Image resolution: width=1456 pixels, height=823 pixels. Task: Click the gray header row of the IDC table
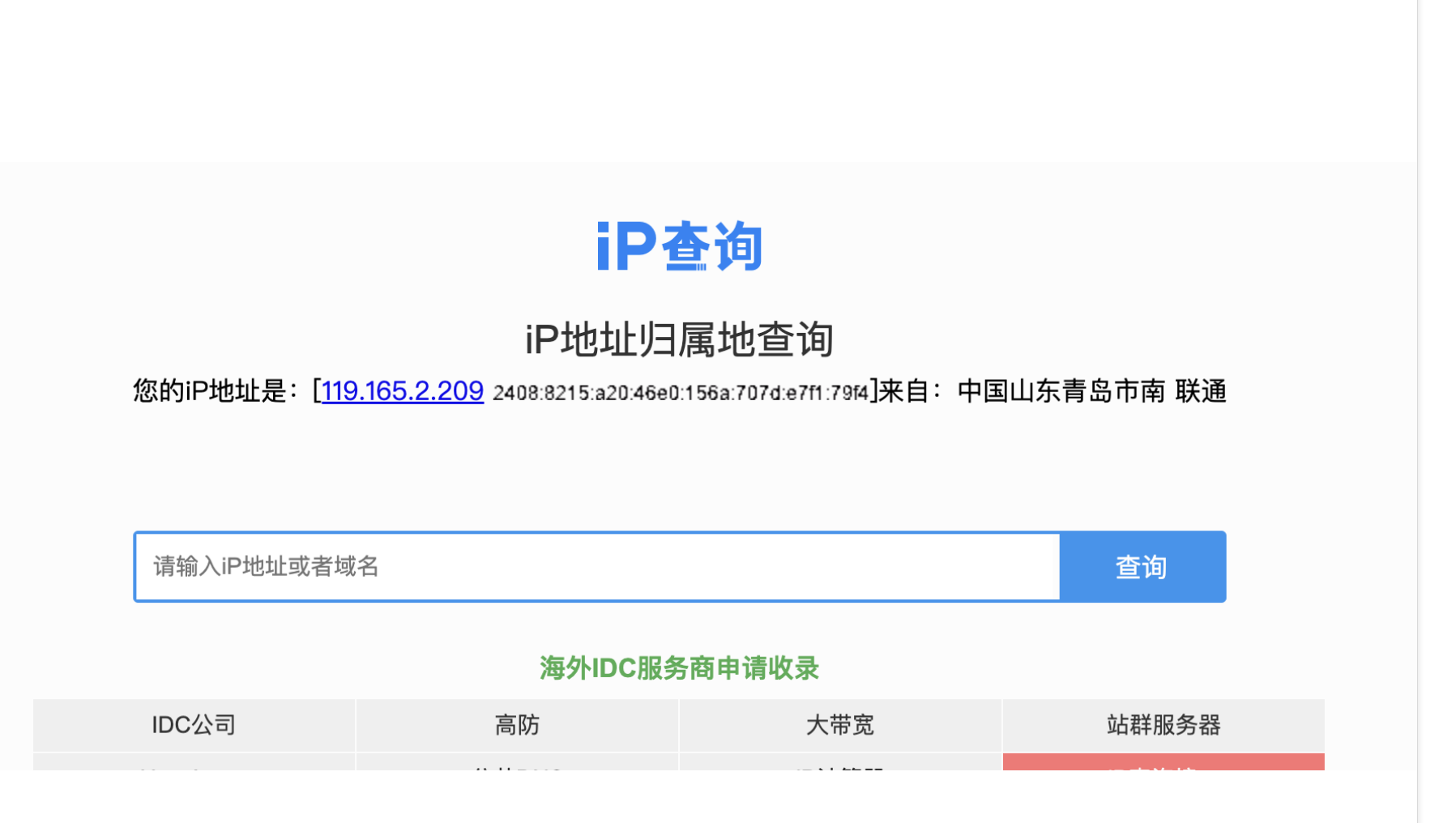pyautogui.click(x=679, y=725)
